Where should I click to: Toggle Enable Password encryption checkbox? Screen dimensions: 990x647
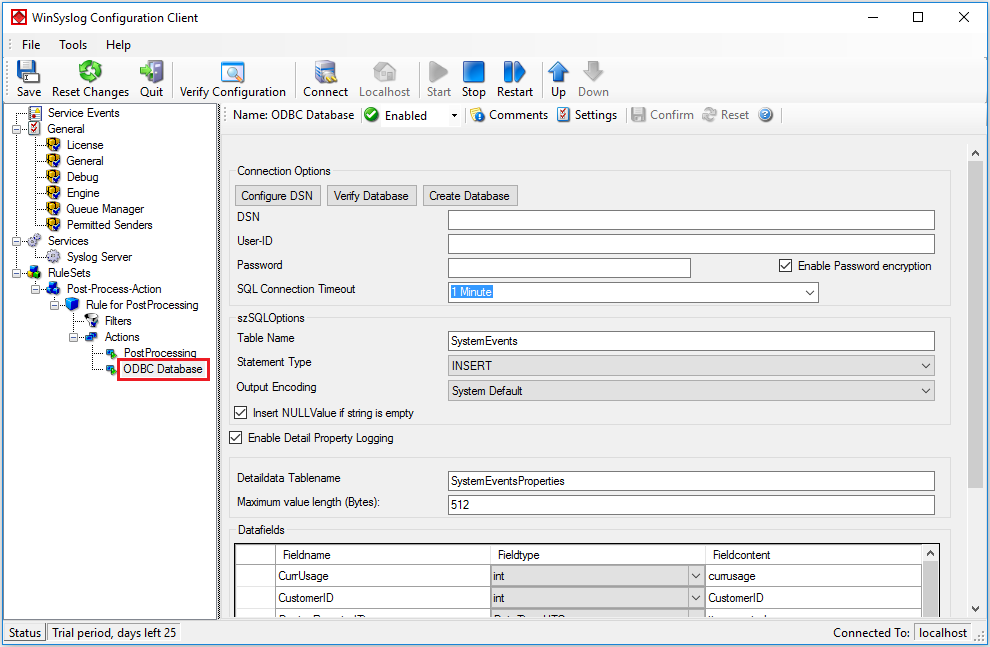coord(785,266)
